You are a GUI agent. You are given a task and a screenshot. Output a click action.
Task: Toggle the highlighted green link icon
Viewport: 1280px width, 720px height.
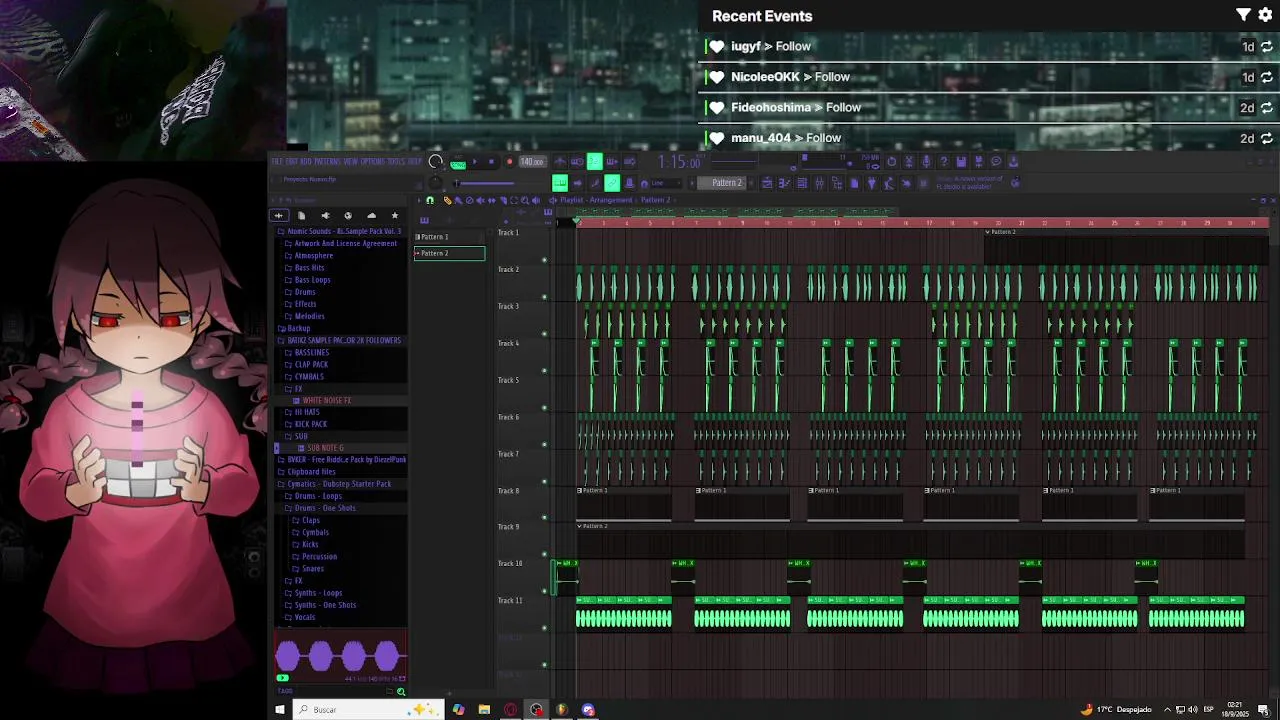(x=611, y=183)
